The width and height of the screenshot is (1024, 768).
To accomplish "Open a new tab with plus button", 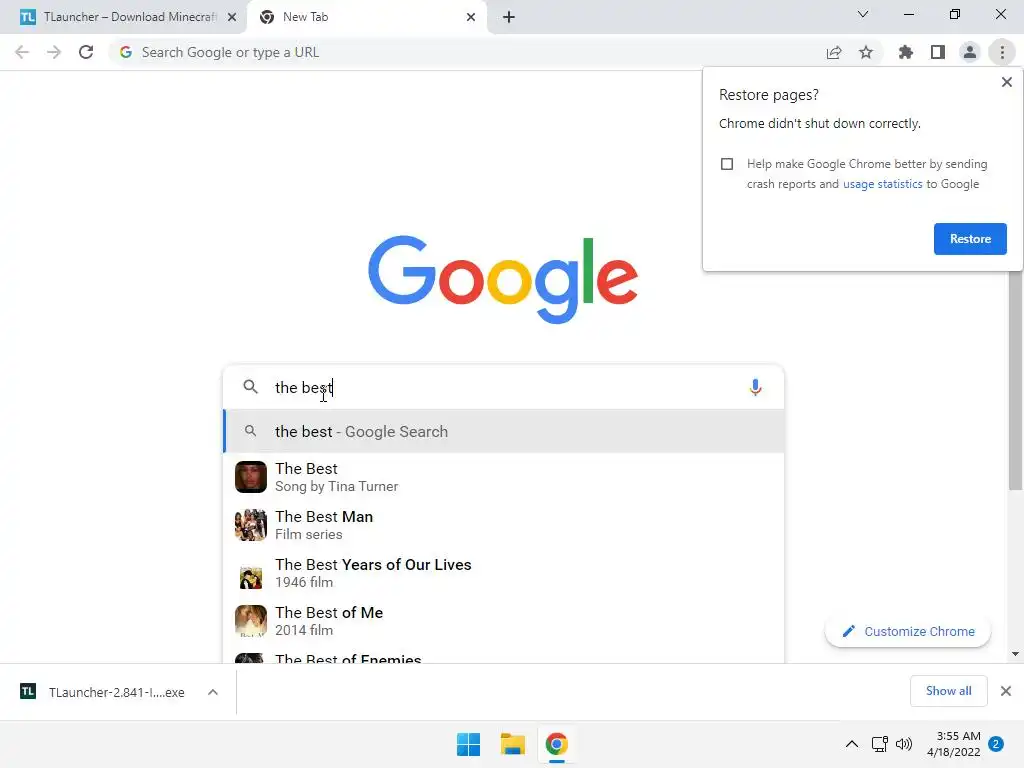I will point(509,17).
